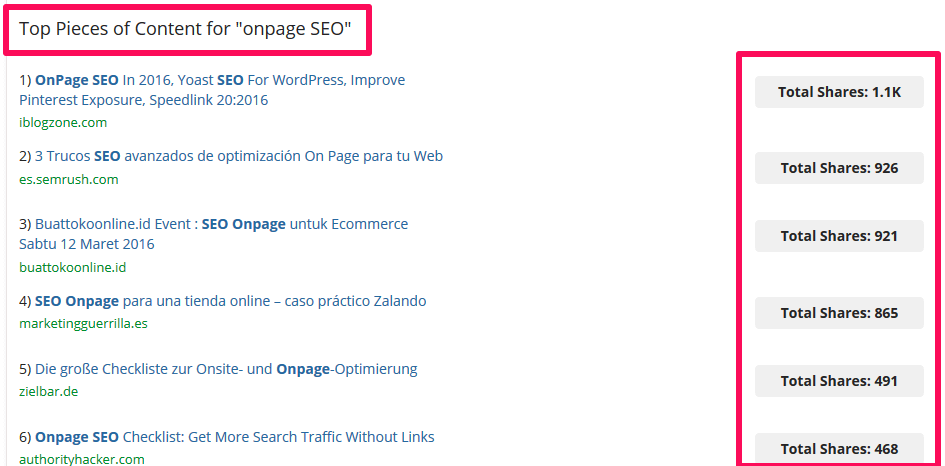Open the 3 Trucos SEO avanzados article
Image resolution: width=945 pixels, height=466 pixels.
(239, 157)
